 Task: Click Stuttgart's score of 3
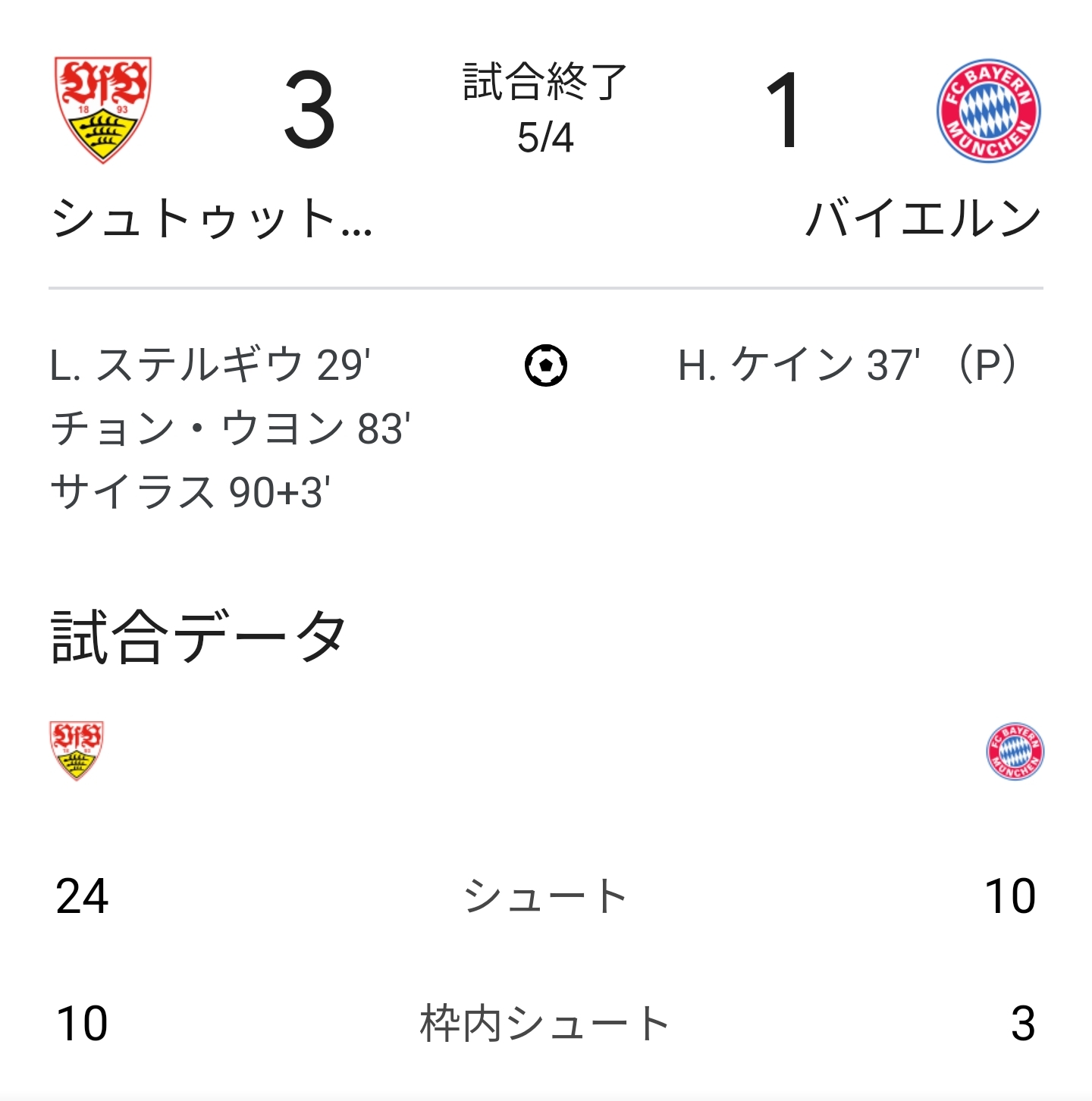[x=309, y=111]
